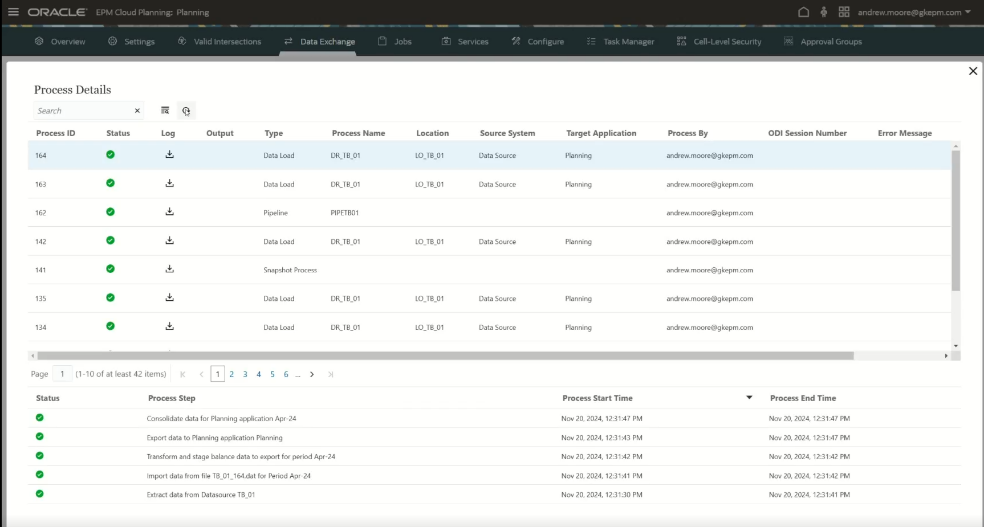Image resolution: width=984 pixels, height=527 pixels.
Task: Go to next page using the arrow
Action: tap(312, 374)
